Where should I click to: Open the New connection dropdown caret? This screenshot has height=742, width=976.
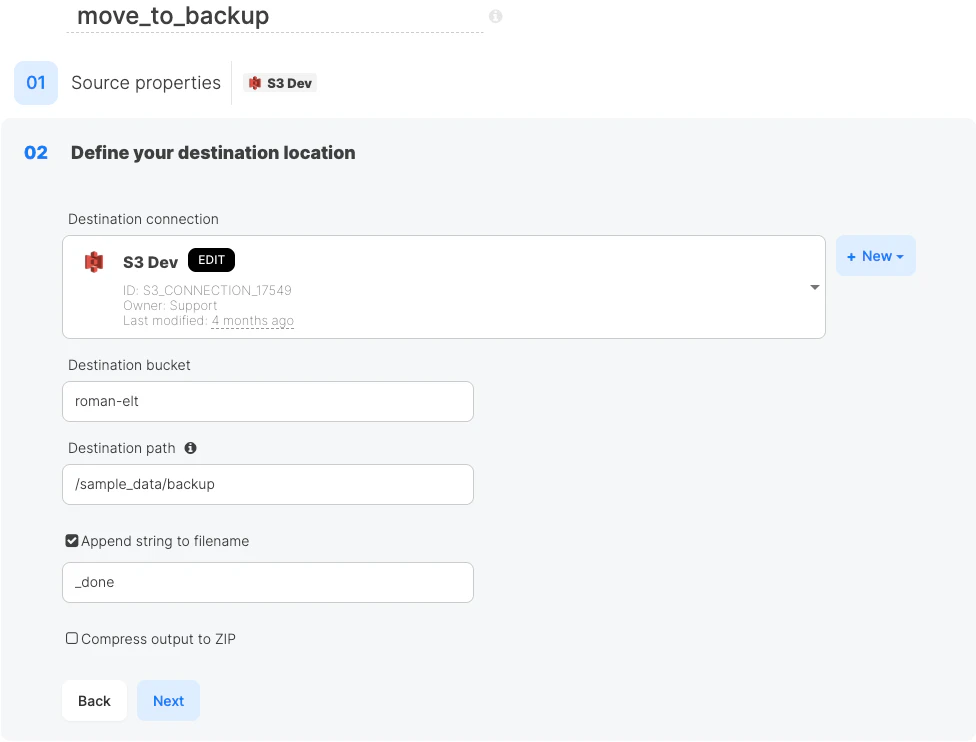[899, 256]
